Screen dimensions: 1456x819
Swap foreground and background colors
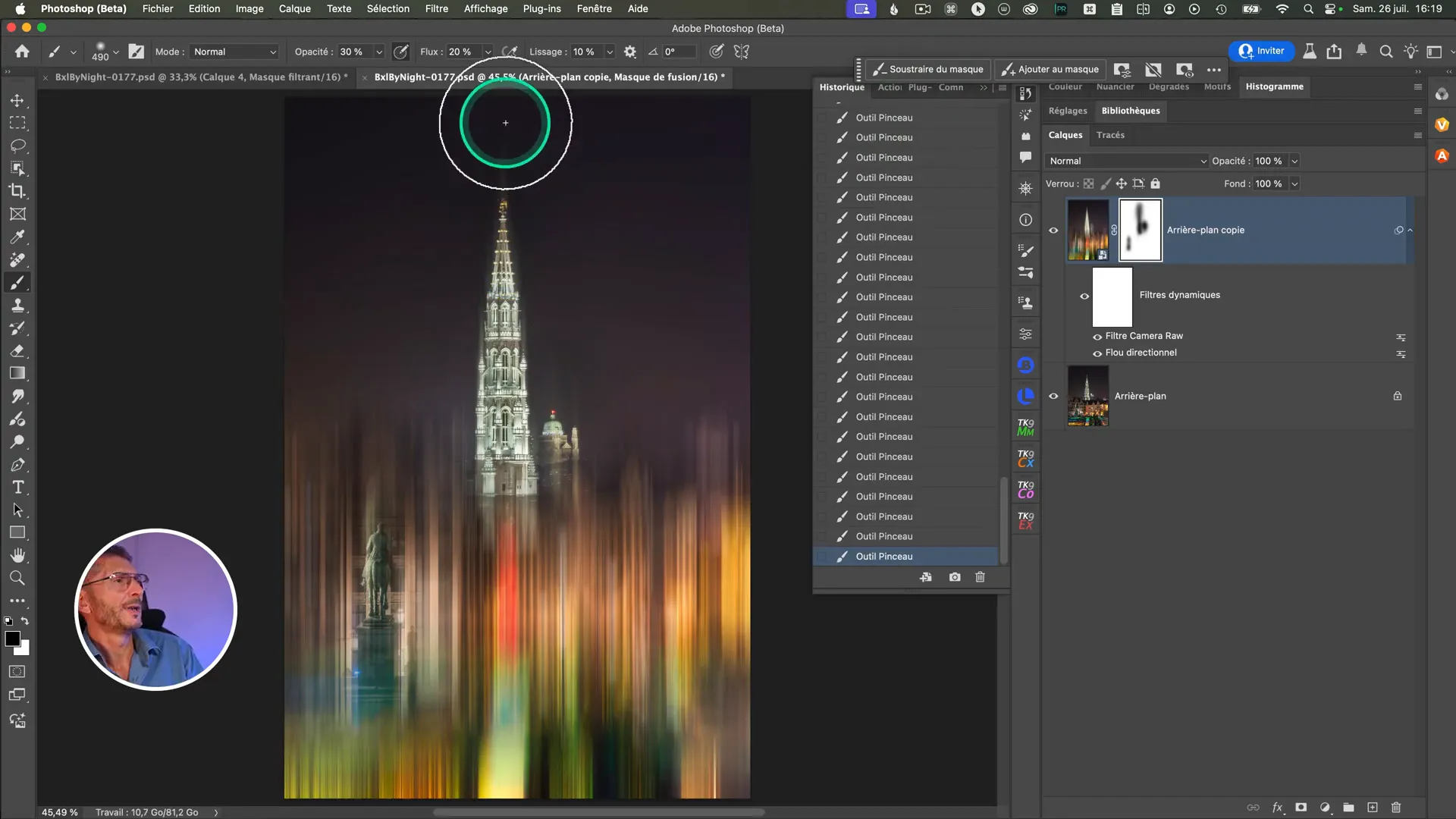click(x=25, y=621)
